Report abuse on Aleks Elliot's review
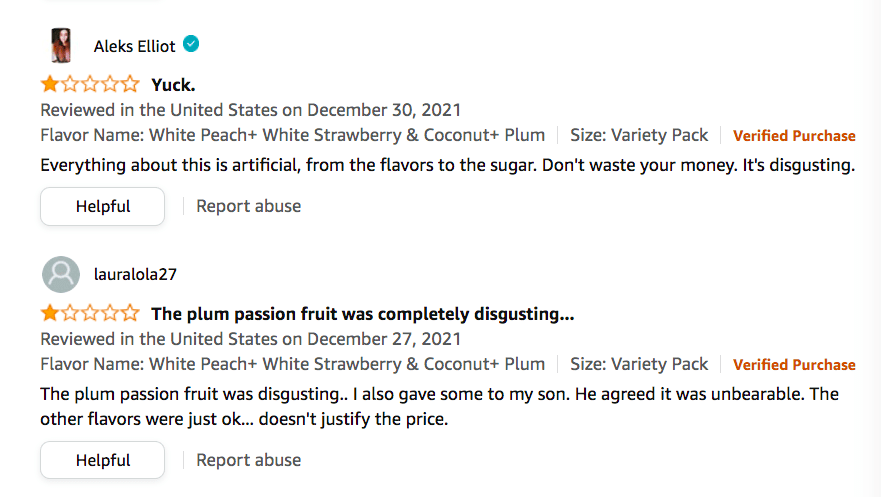Image resolution: width=881 pixels, height=497 pixels. [x=248, y=206]
